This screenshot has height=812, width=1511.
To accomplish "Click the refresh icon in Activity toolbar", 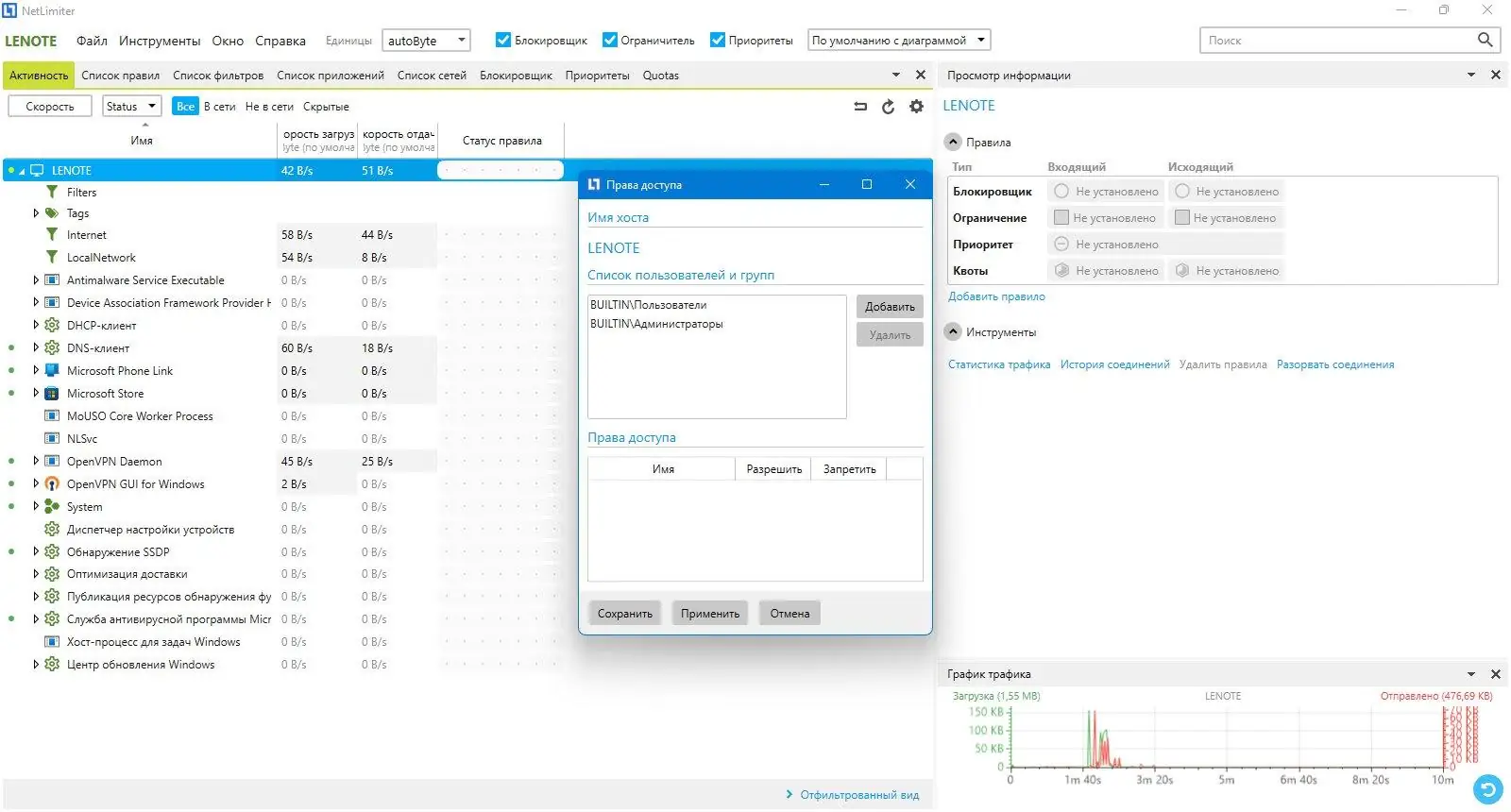I will pyautogui.click(x=888, y=107).
